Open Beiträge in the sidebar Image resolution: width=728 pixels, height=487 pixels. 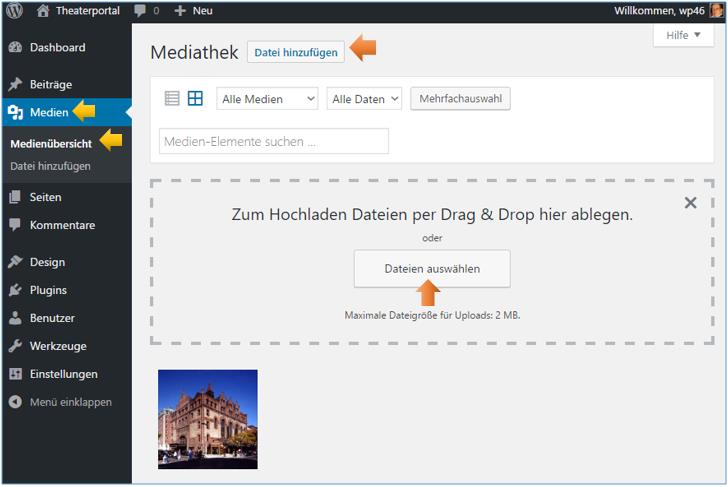(50, 85)
